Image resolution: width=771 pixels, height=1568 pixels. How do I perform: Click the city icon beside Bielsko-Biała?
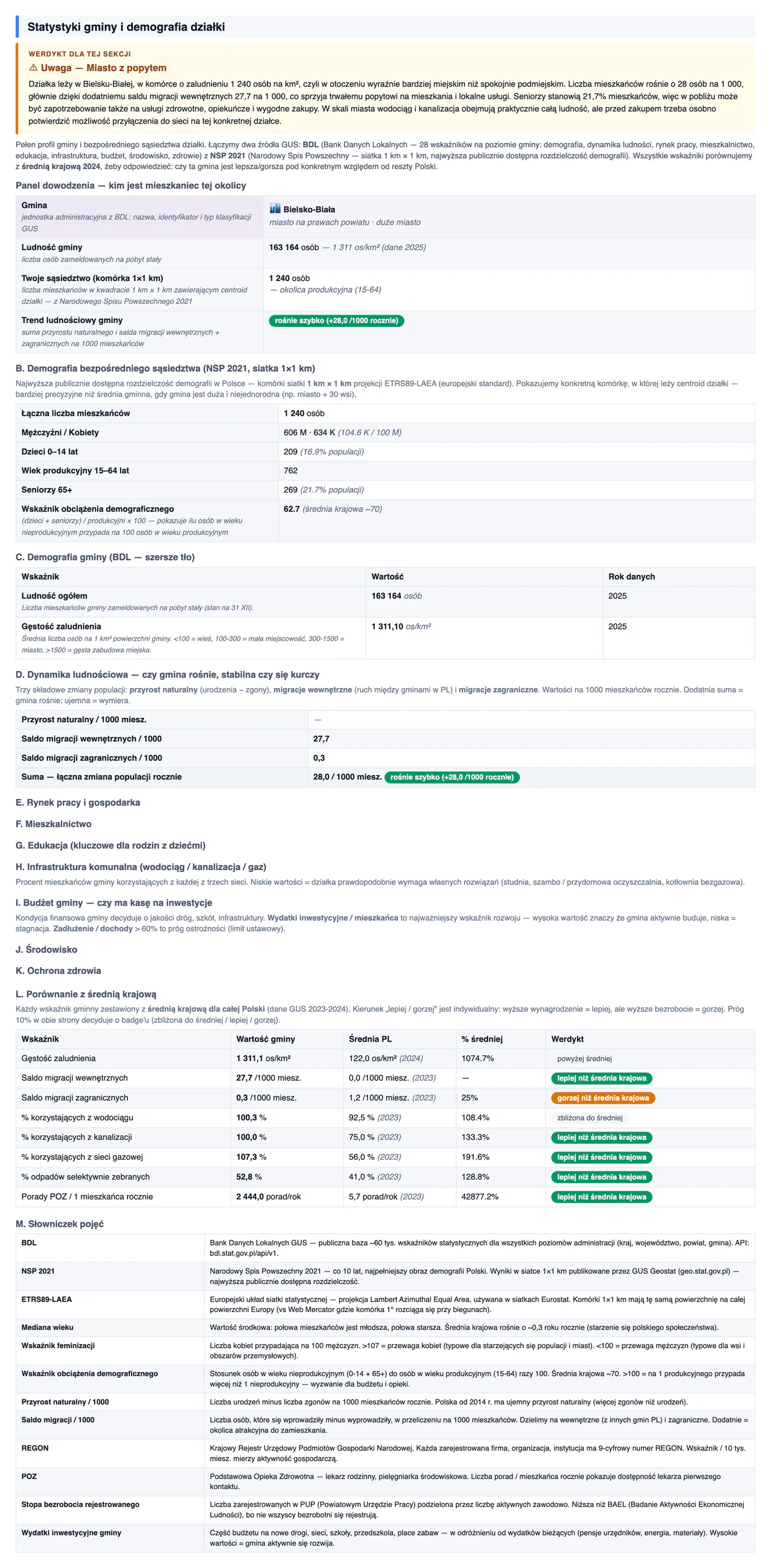(x=275, y=209)
